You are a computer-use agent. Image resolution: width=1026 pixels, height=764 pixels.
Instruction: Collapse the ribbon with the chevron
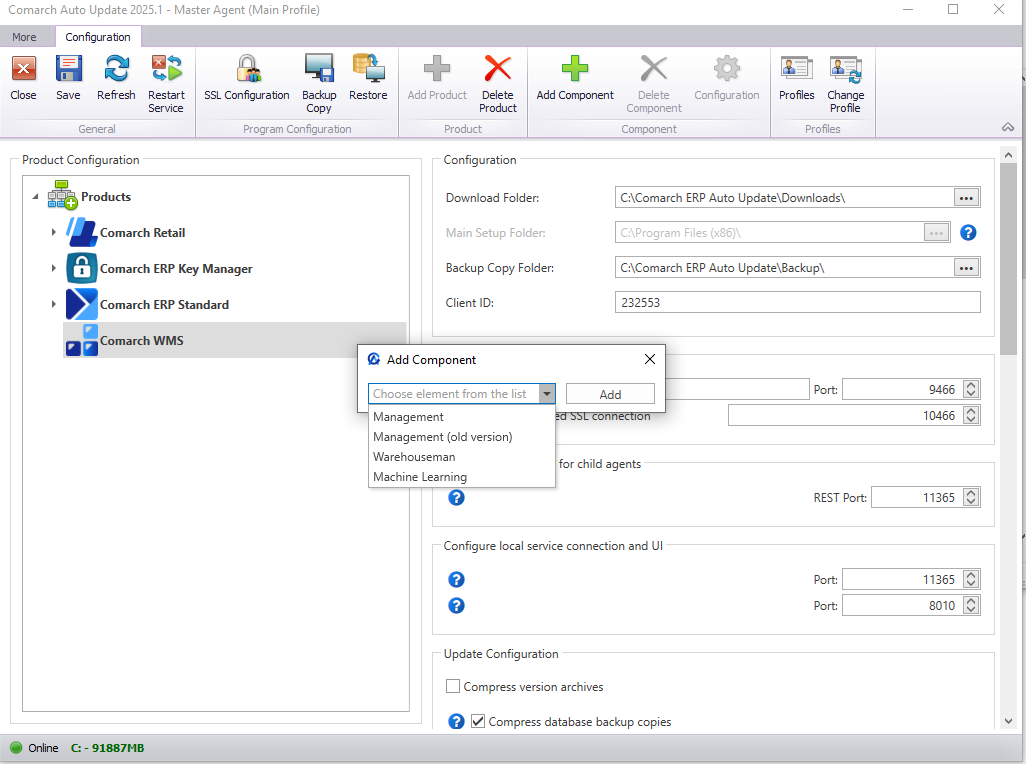1008,128
